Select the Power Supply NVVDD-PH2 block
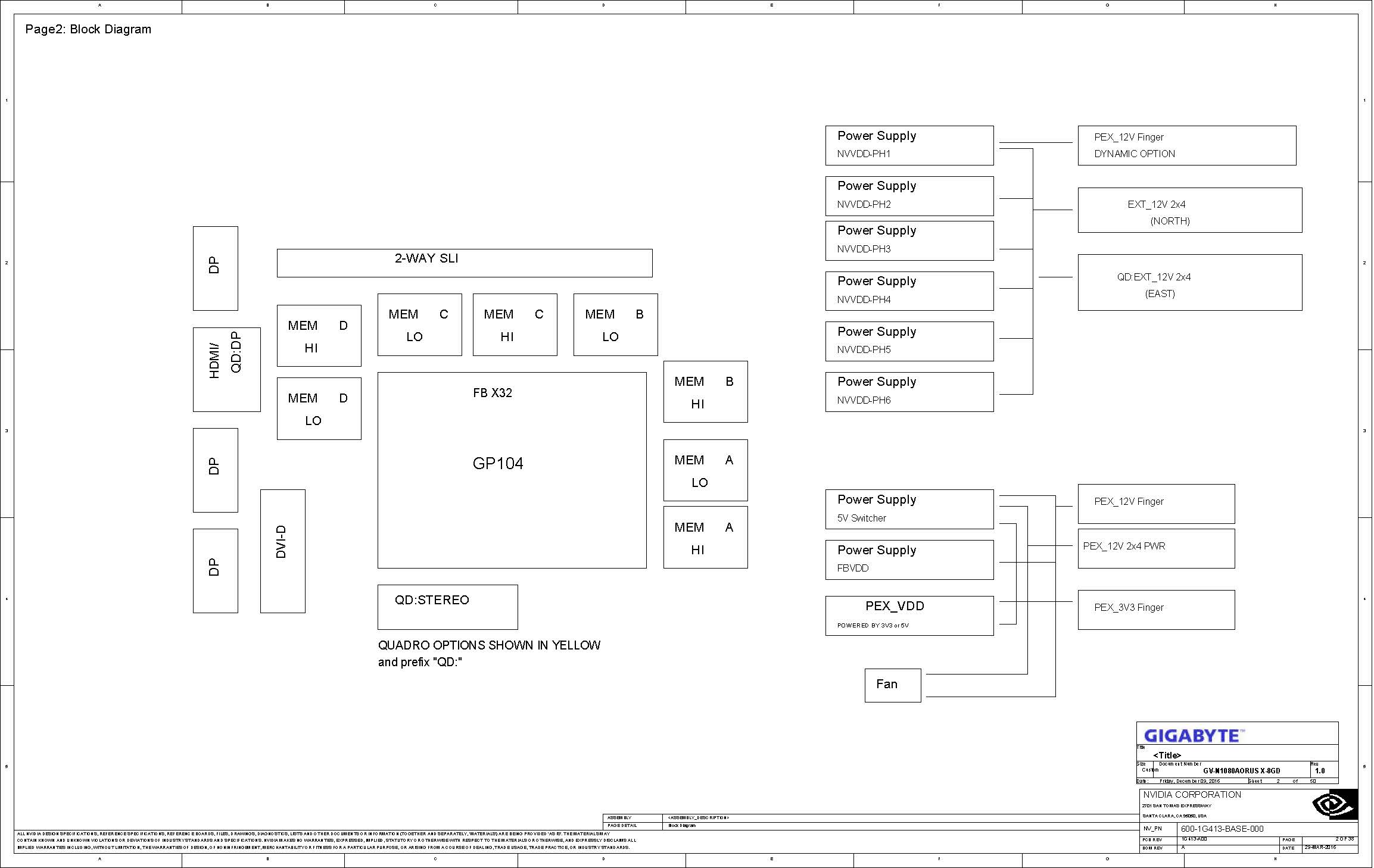The width and height of the screenshot is (1374, 868). [909, 196]
